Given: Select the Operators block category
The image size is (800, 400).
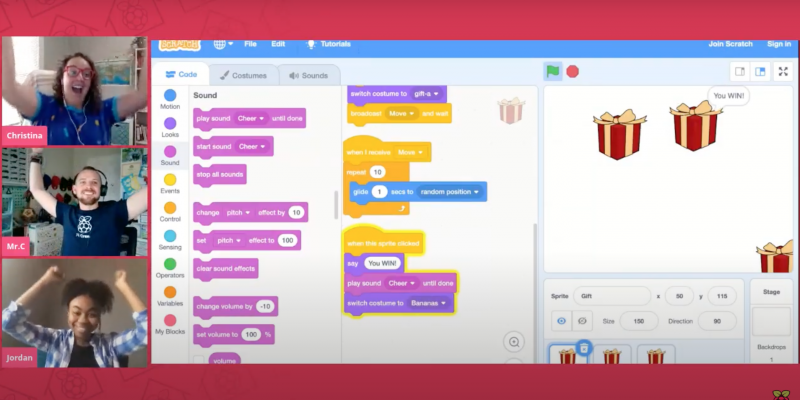Looking at the screenshot, I should [170, 268].
